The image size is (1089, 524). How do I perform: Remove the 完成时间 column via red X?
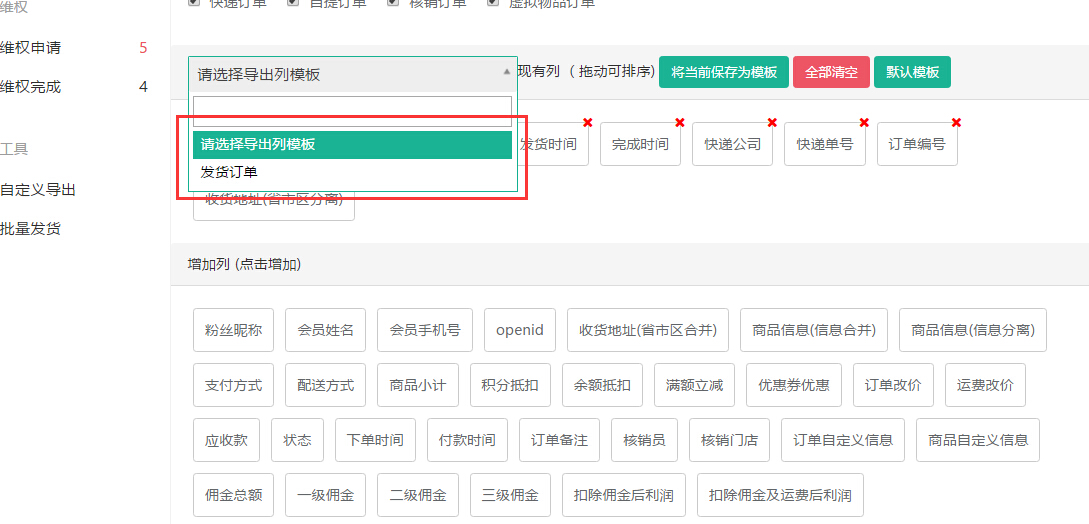680,123
